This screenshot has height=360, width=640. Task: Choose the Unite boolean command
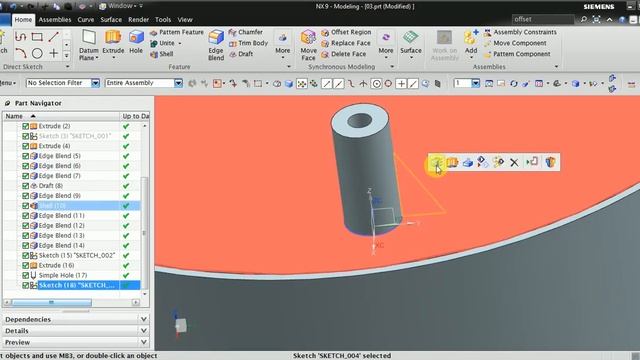[x=162, y=43]
